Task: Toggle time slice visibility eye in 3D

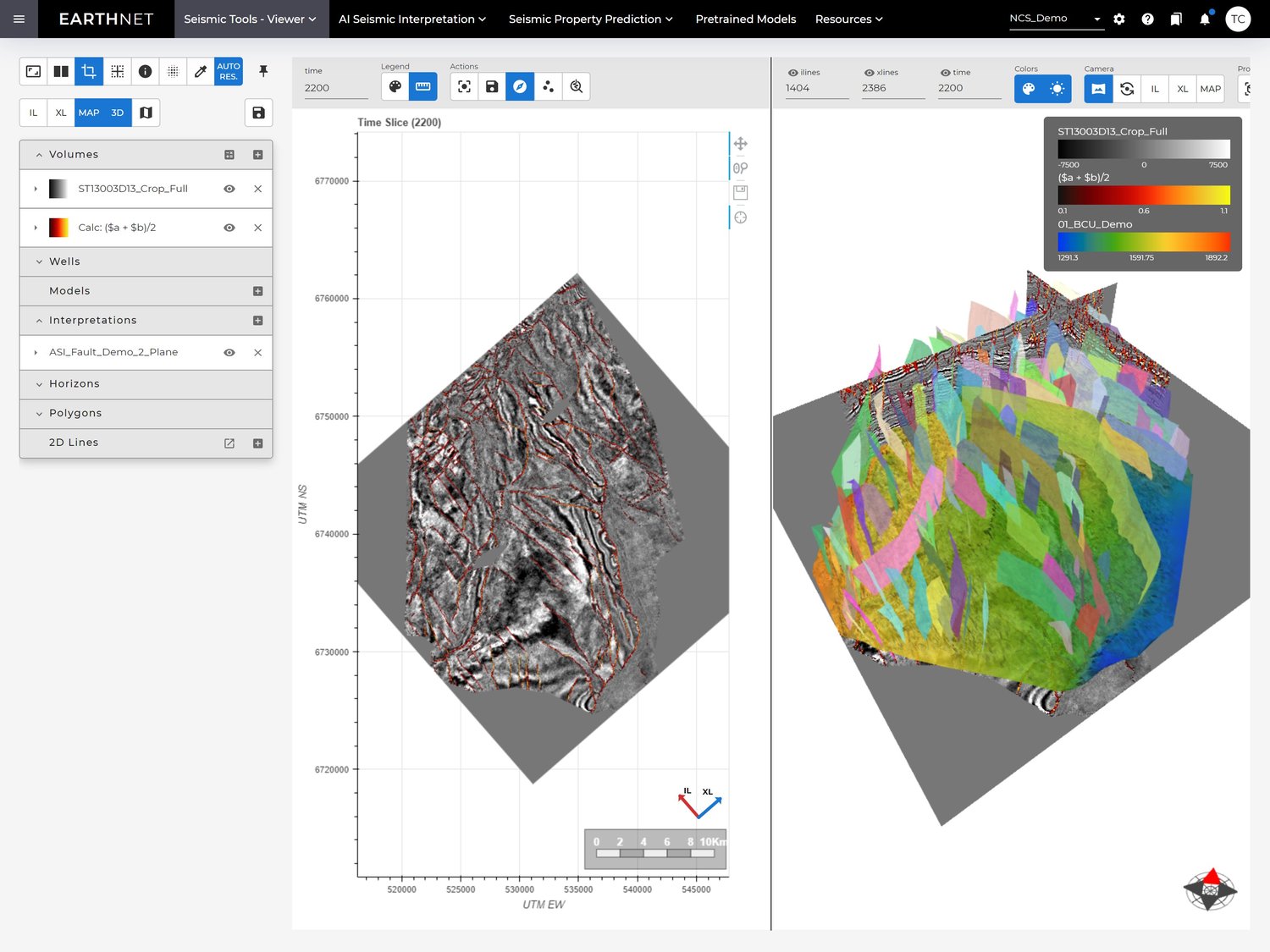Action: (x=945, y=73)
